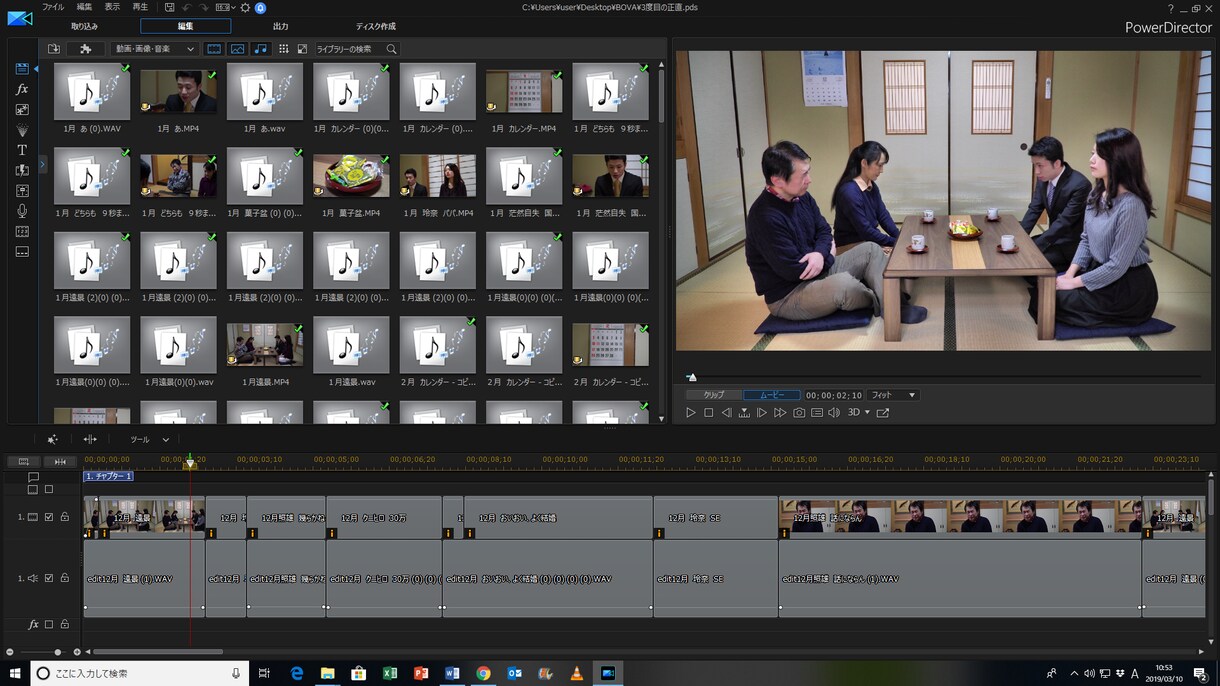Open the Title Room (T icon)
This screenshot has height=686, width=1220.
pyautogui.click(x=22, y=150)
